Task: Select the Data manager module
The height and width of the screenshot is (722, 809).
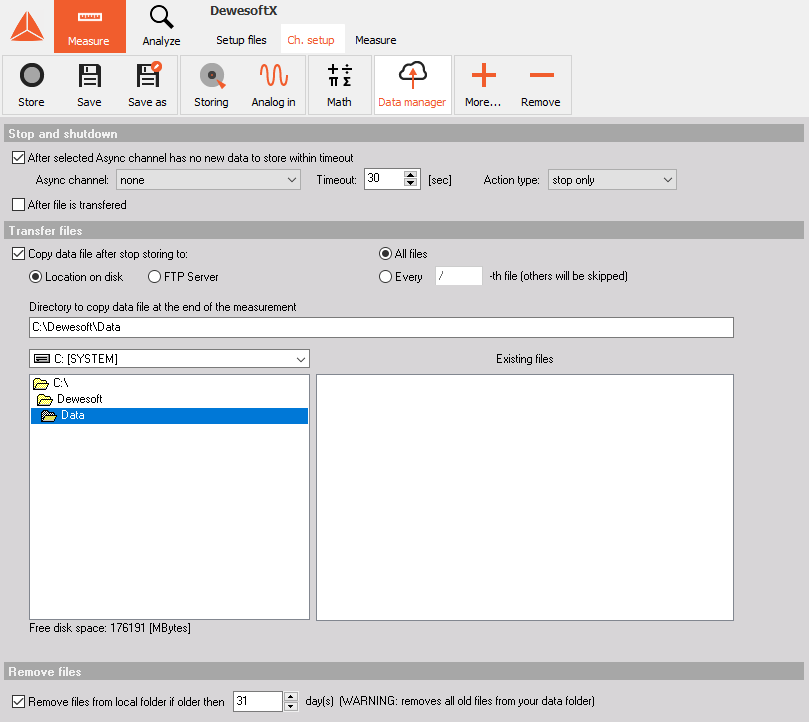Action: [x=412, y=85]
